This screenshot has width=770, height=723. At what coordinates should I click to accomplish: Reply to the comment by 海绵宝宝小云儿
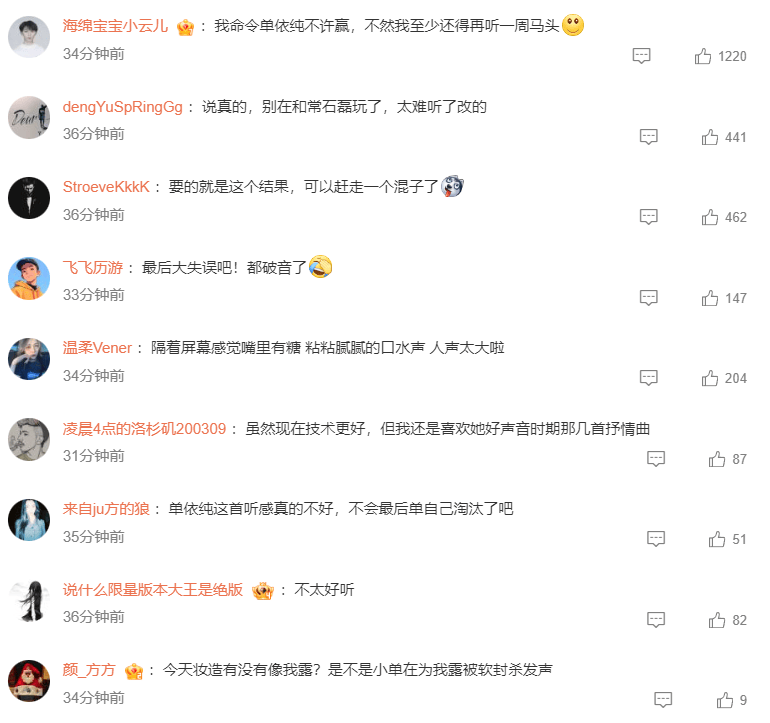click(x=641, y=56)
